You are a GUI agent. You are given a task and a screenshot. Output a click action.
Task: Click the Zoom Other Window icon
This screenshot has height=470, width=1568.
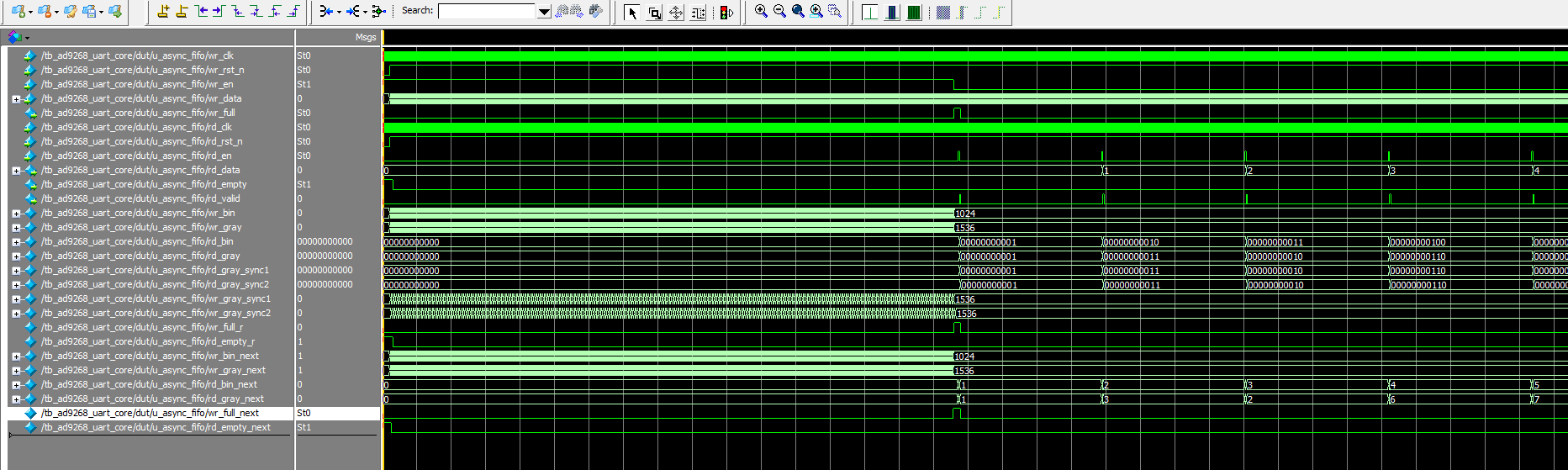point(835,11)
